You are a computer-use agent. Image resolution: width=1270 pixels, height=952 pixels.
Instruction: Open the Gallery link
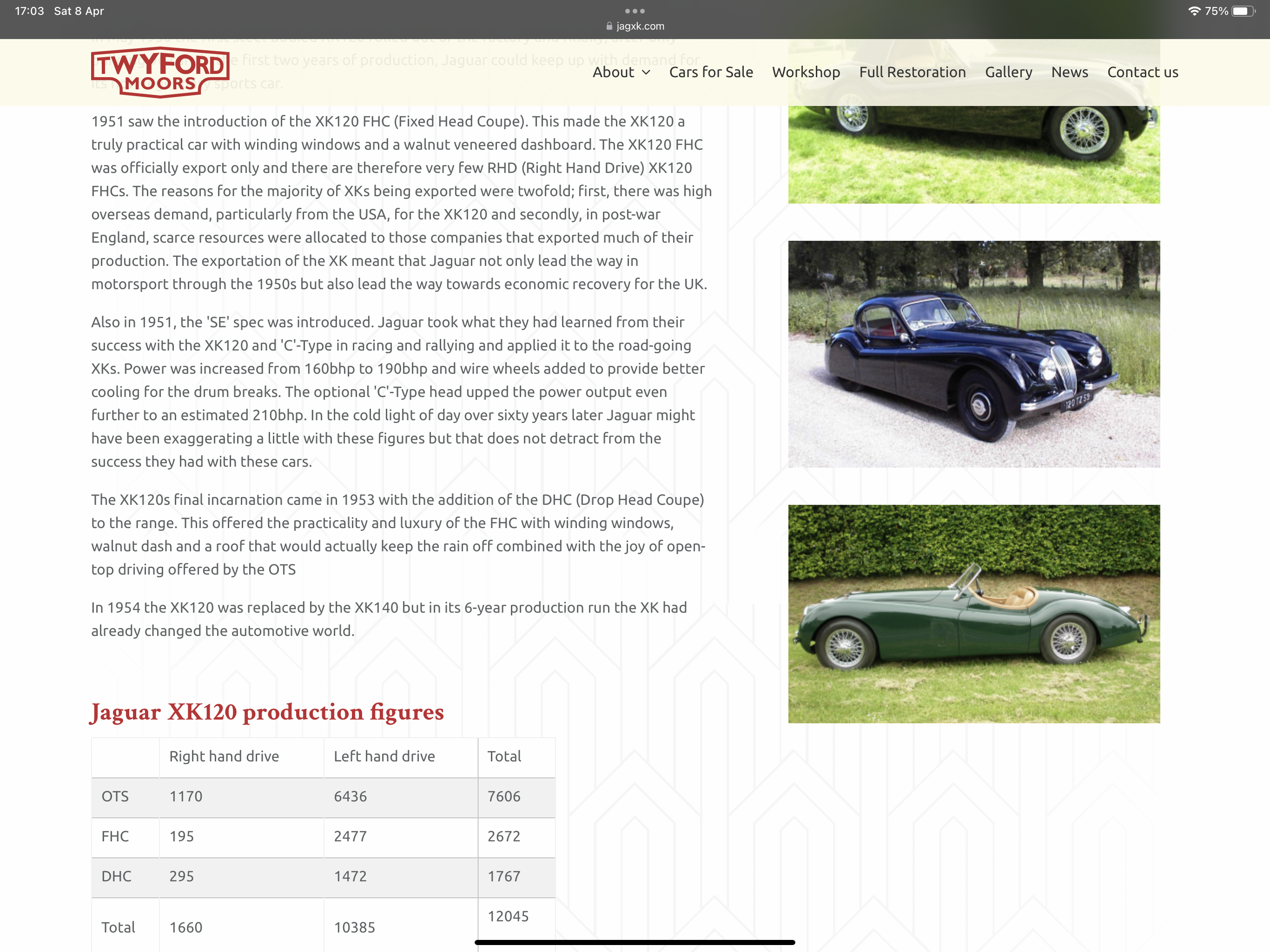point(1008,73)
